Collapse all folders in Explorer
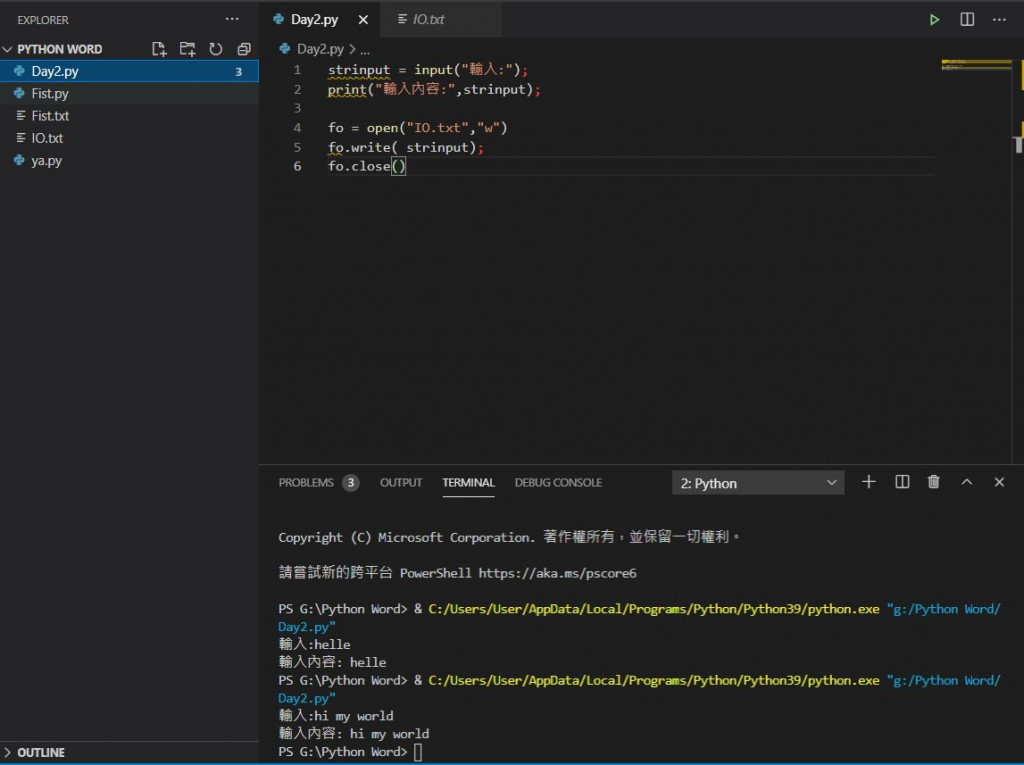This screenshot has height=765, width=1024. tap(244, 49)
